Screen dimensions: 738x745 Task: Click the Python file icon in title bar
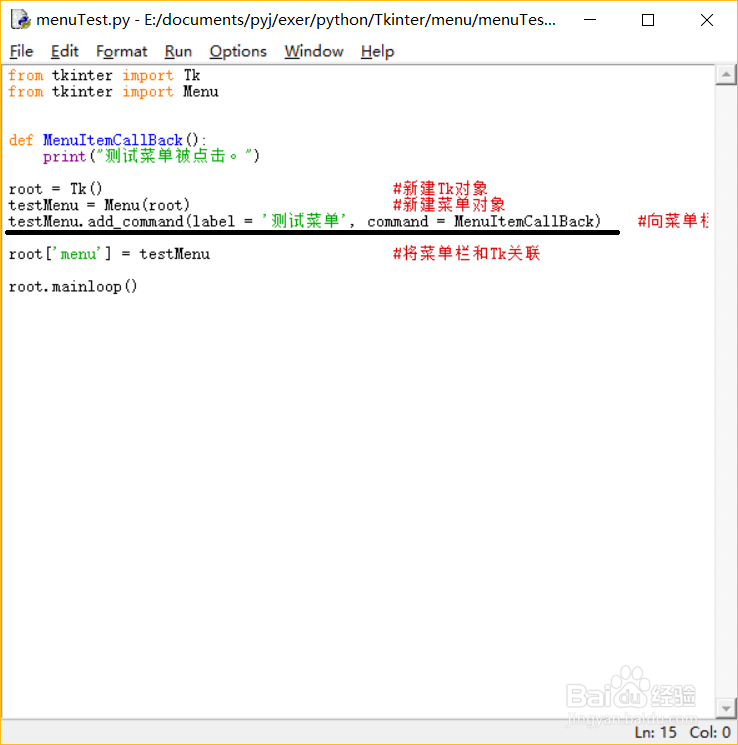[x=20, y=20]
